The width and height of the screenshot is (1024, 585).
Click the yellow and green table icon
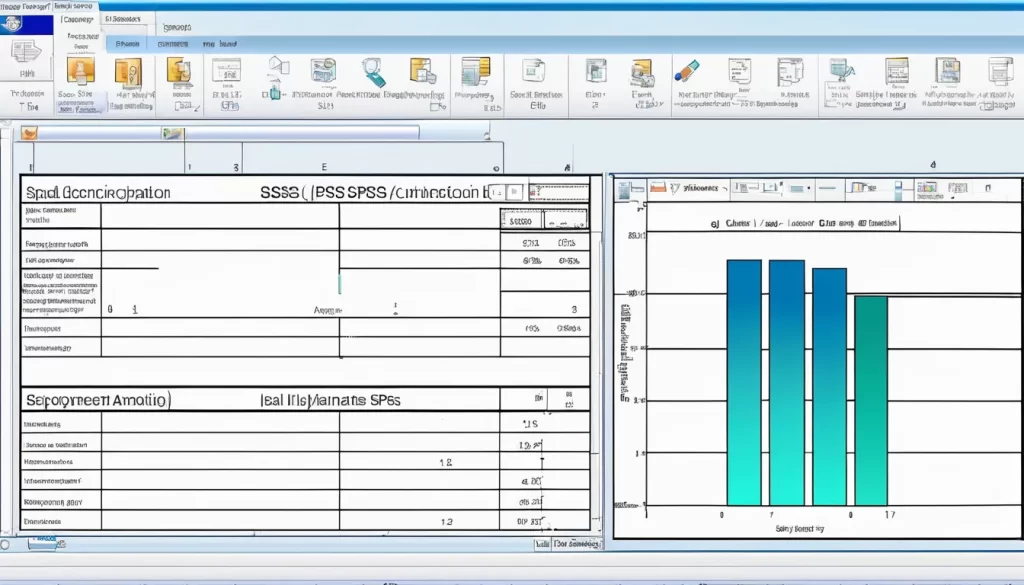tap(475, 71)
